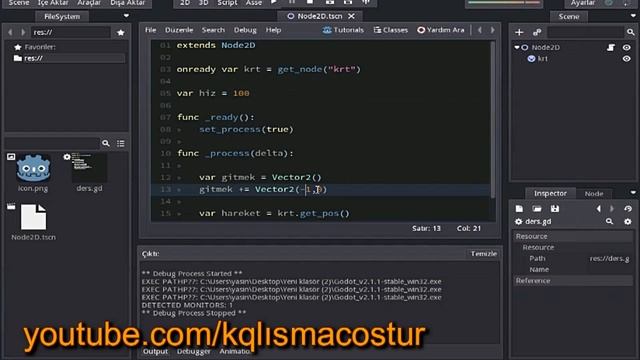Click the res:// path field
The height and width of the screenshot is (360, 640).
point(71,32)
